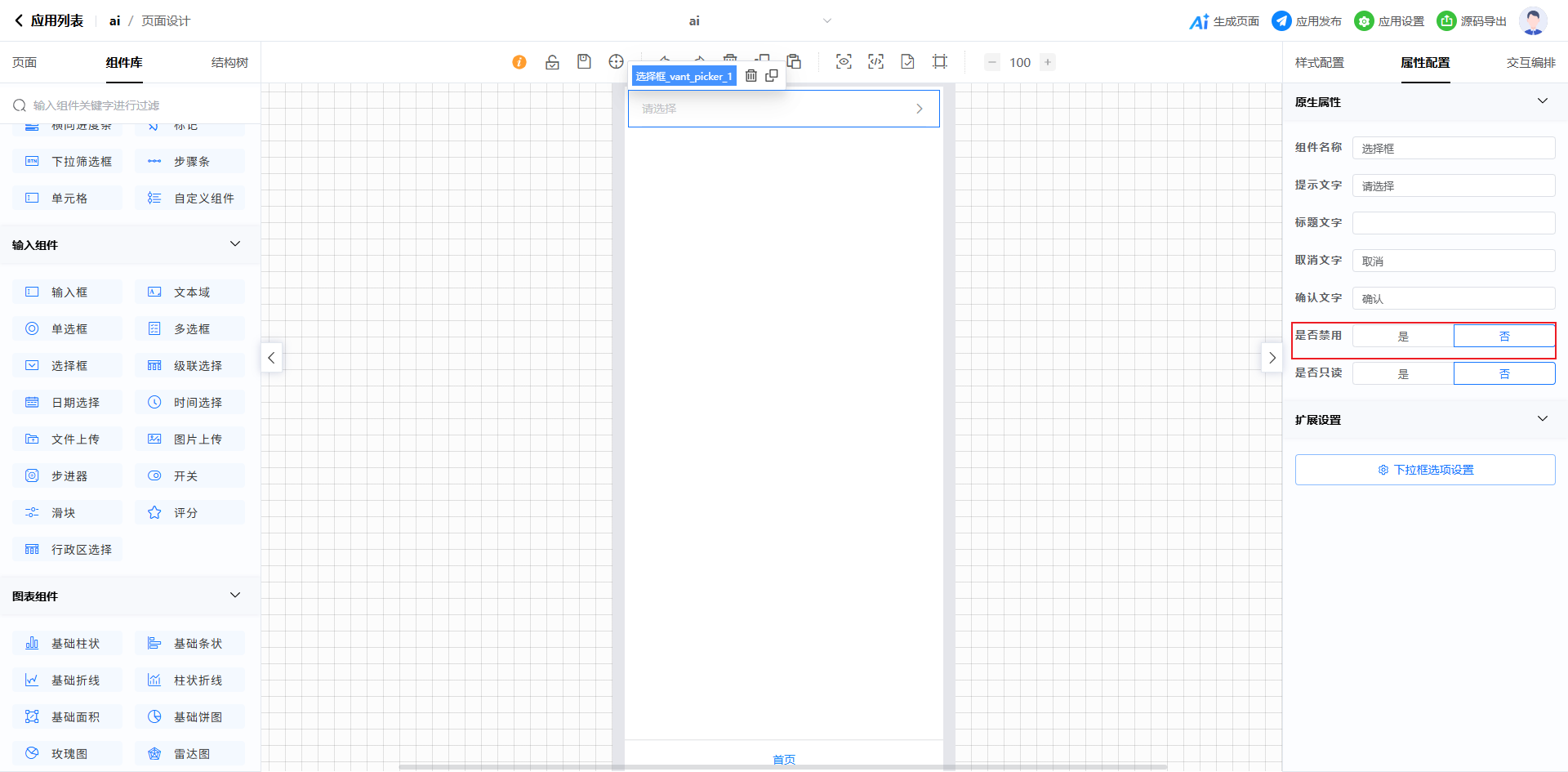
Task: Collapse the 输入组件 section
Action: [x=235, y=244]
